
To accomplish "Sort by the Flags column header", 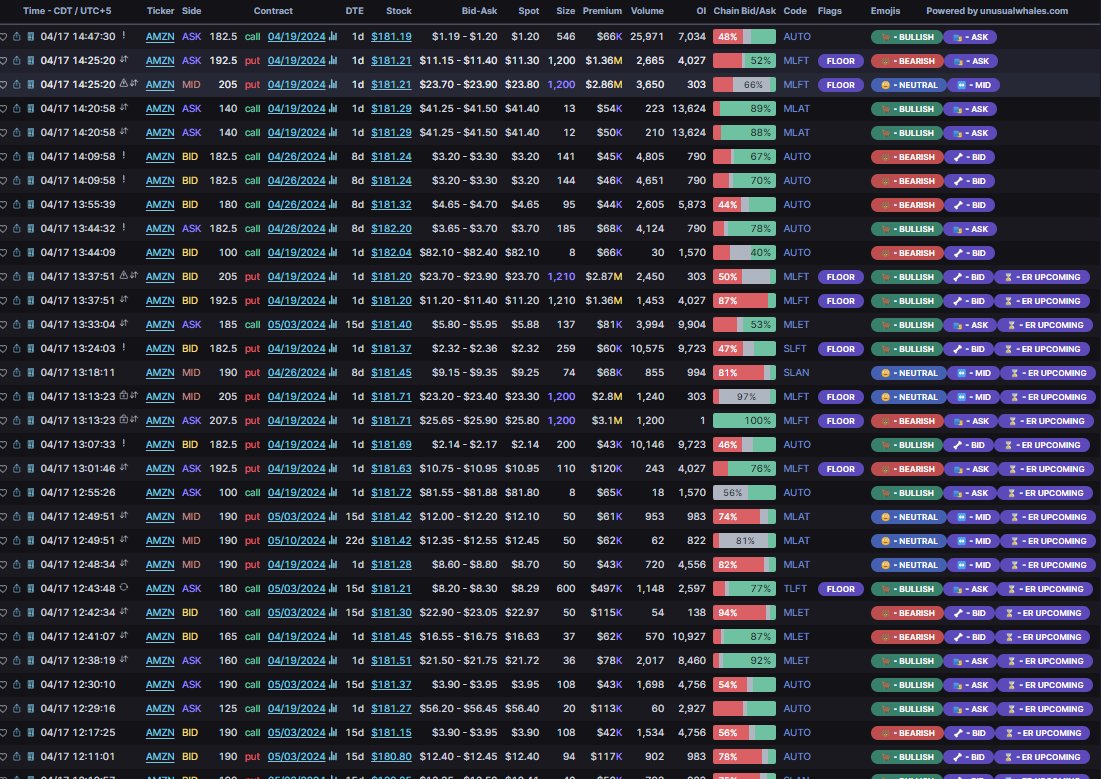I will pos(829,11).
